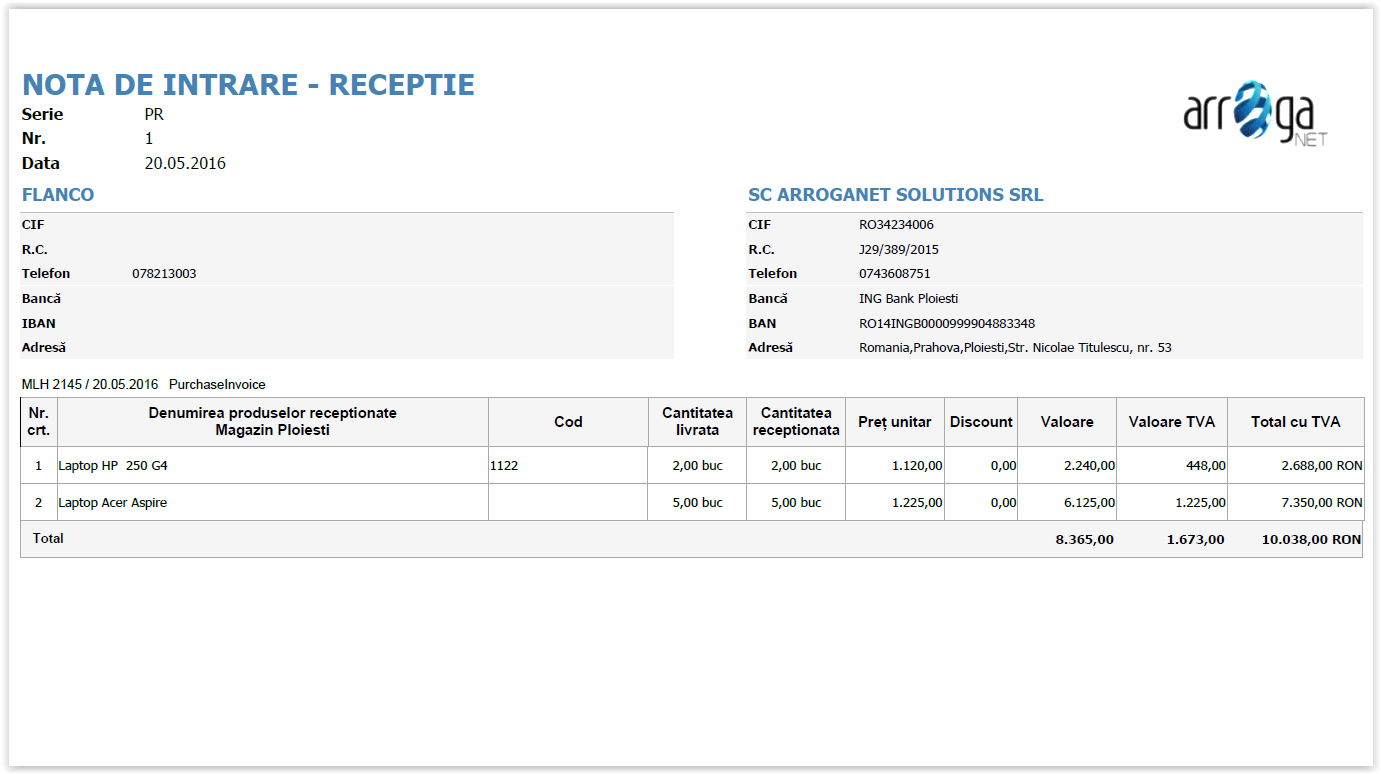
Task: Click the Arroganet logo image
Action: point(1256,115)
